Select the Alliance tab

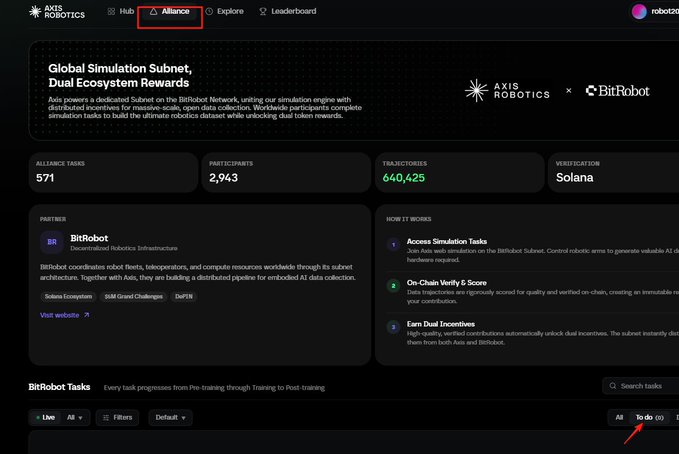(170, 11)
